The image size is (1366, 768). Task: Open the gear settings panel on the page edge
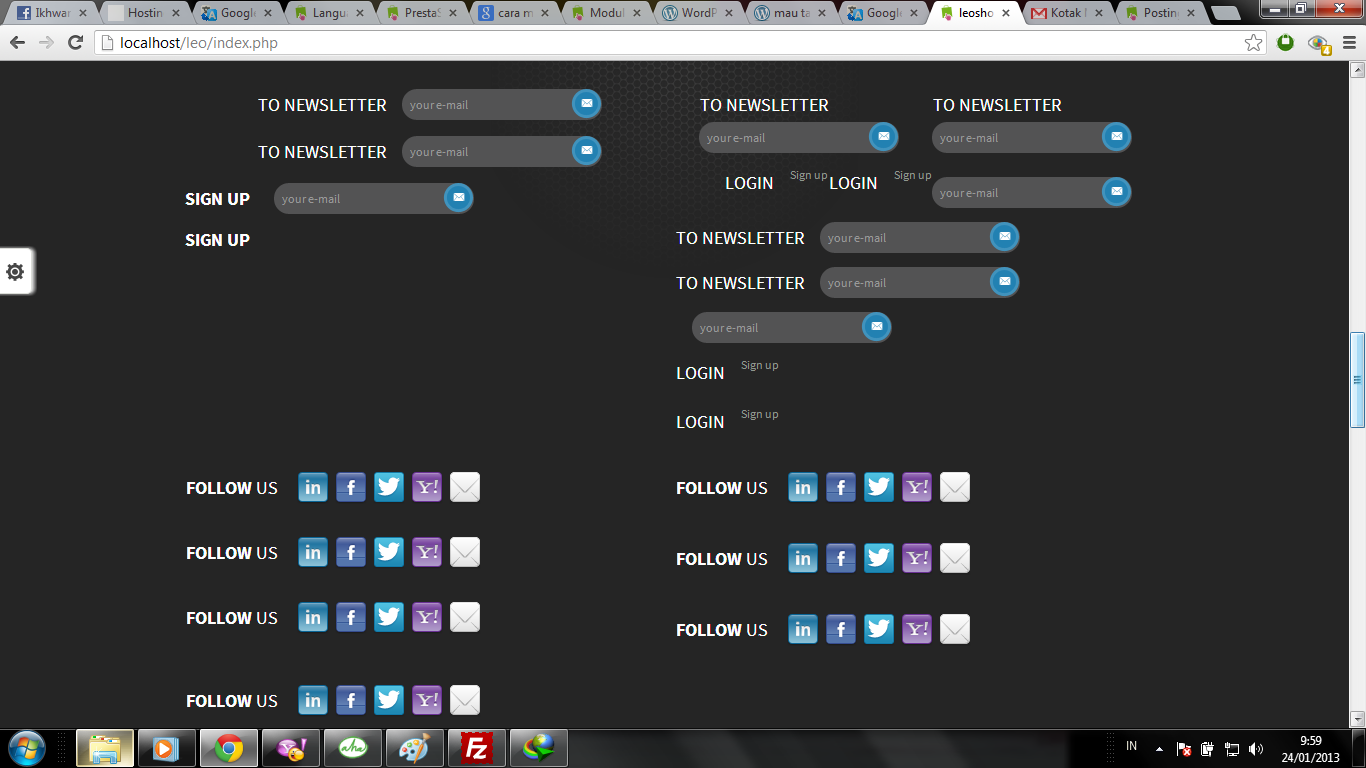point(15,271)
